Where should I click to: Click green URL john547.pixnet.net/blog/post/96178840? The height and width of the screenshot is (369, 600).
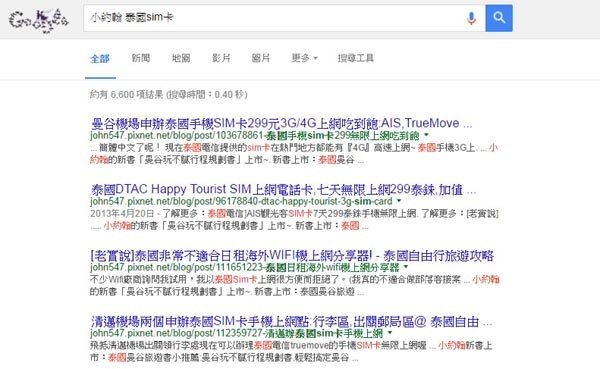[241, 201]
